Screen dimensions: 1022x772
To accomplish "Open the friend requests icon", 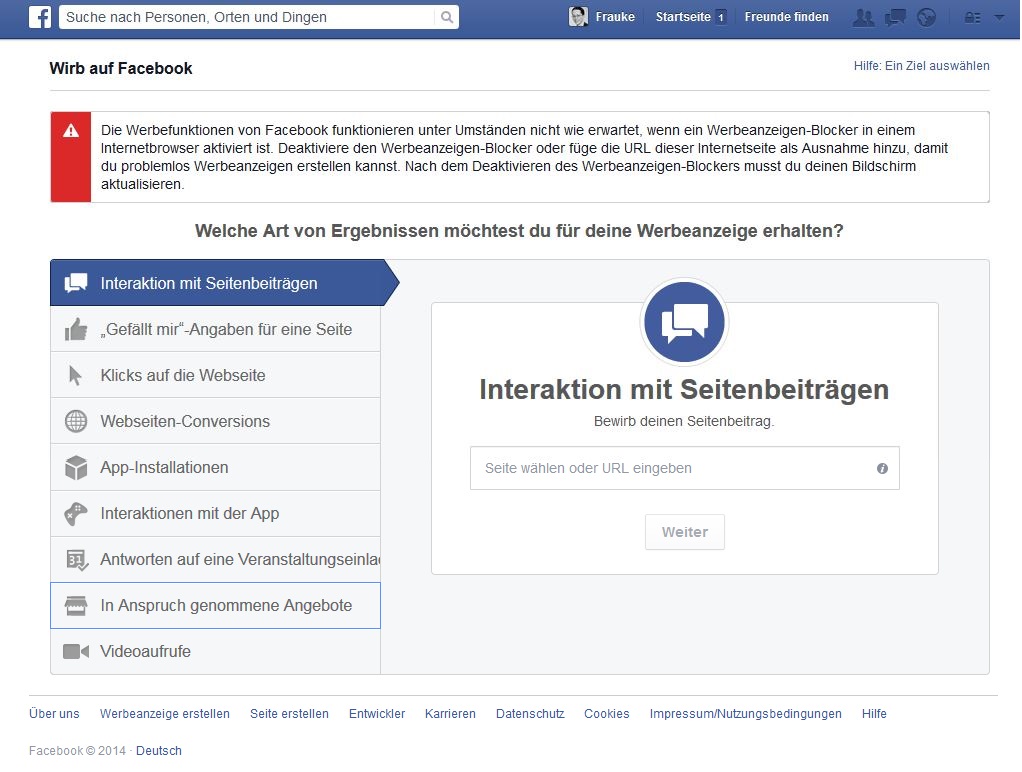I will tap(864, 18).
